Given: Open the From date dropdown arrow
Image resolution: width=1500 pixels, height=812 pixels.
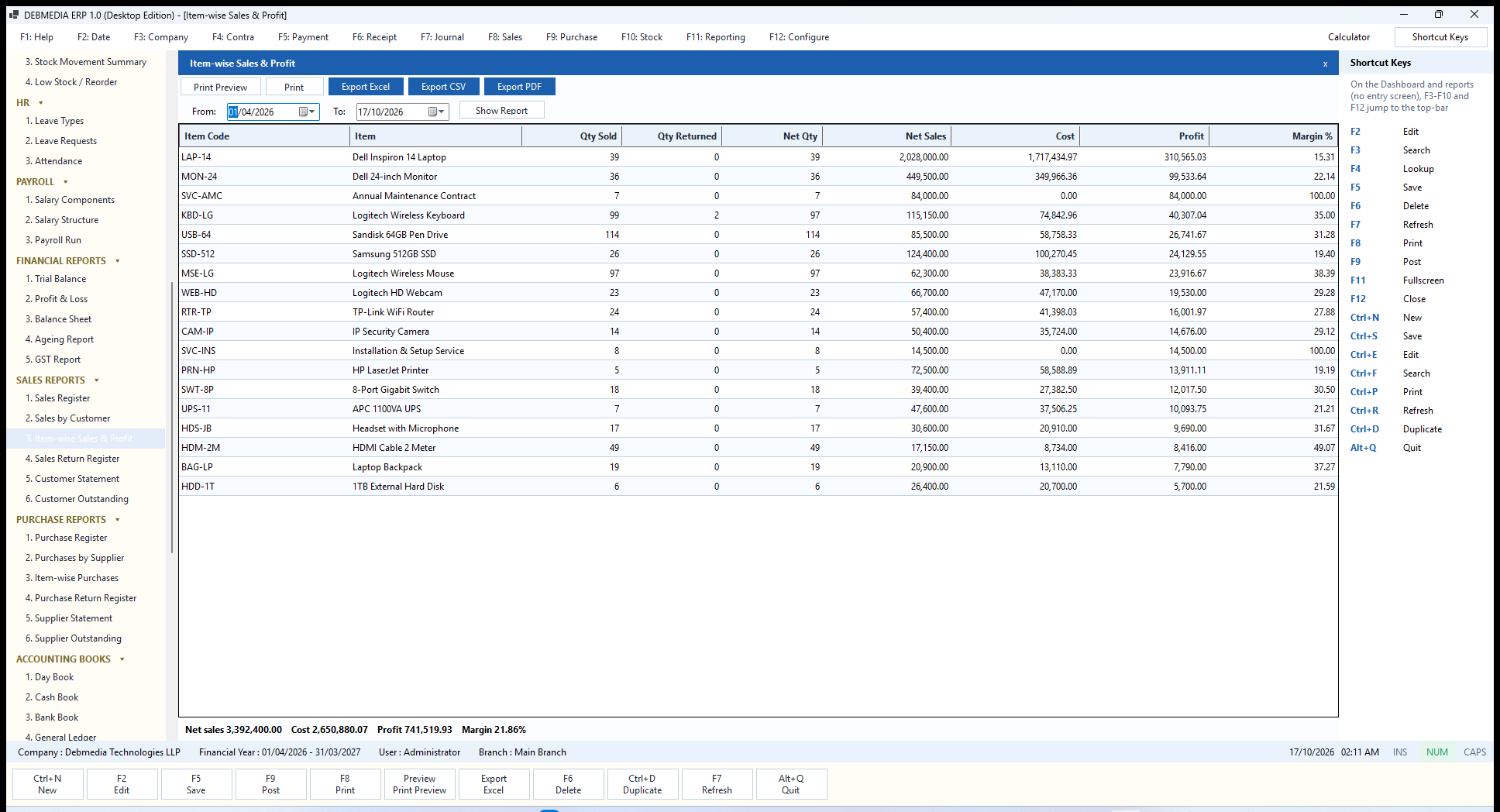Looking at the screenshot, I should click(x=312, y=112).
